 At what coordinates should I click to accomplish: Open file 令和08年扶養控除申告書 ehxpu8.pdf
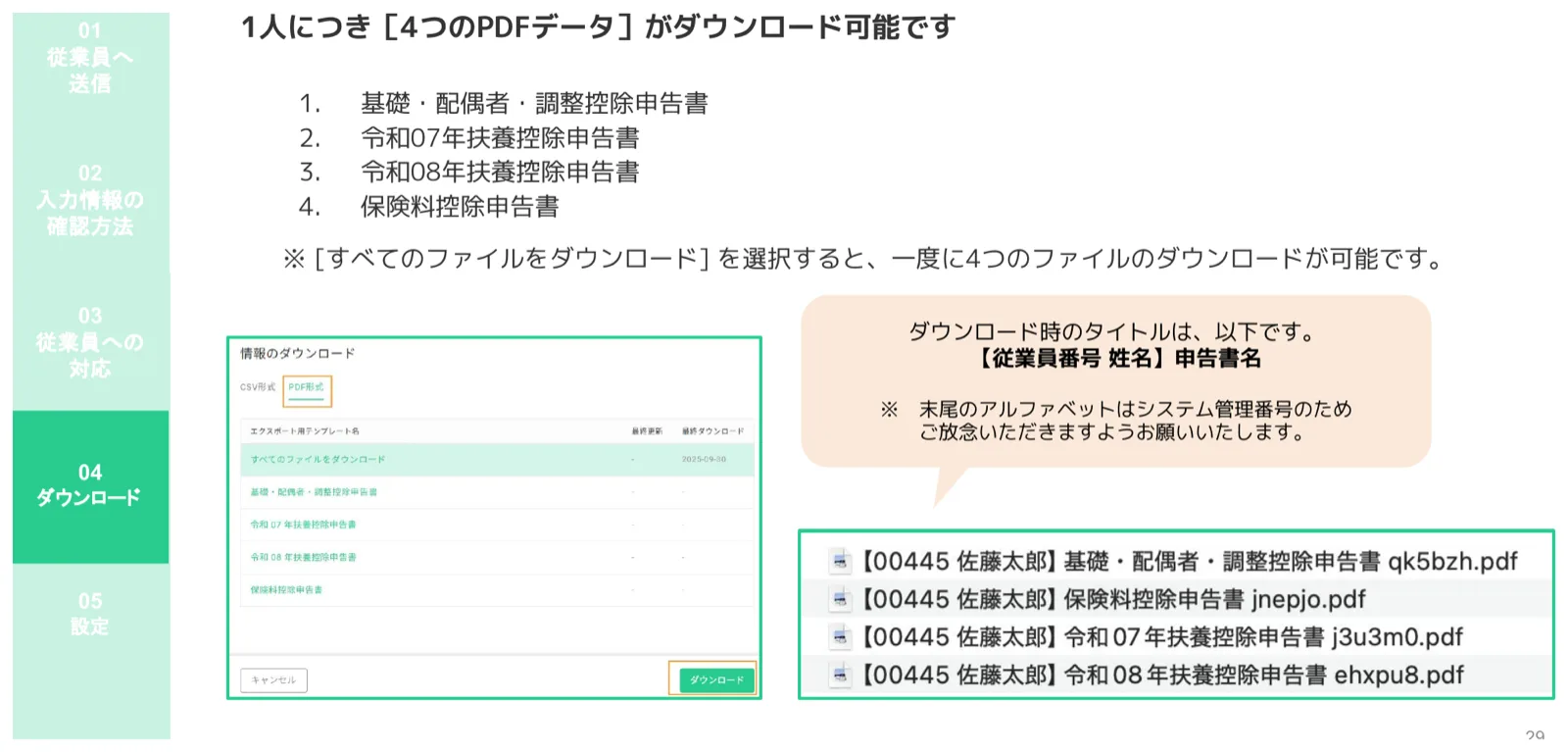(x=1162, y=675)
